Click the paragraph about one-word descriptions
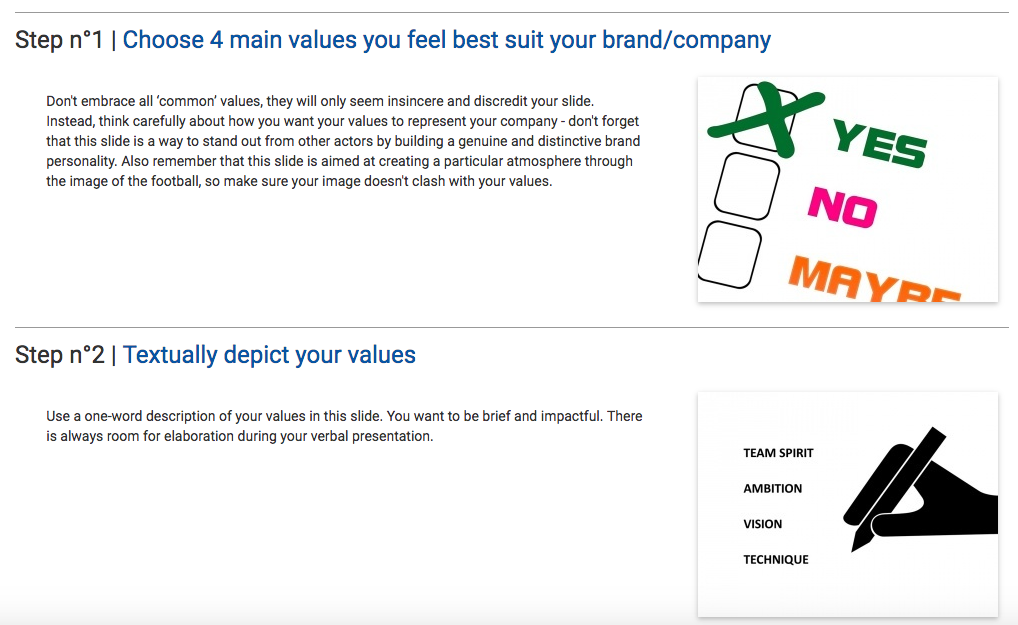 tap(344, 426)
